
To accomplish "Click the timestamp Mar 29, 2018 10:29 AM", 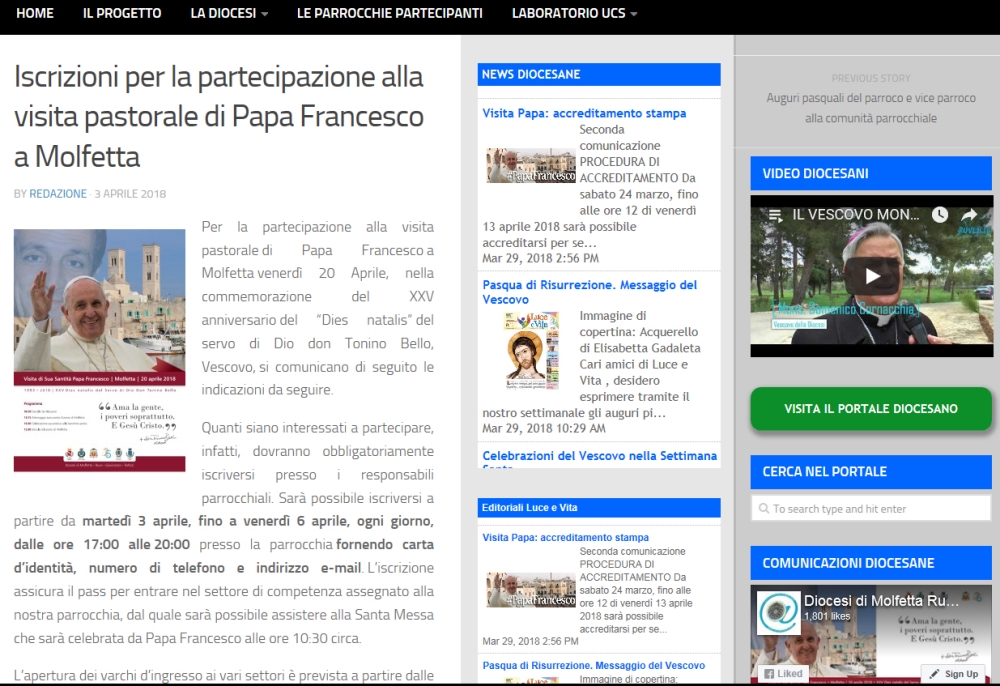I will click(x=544, y=428).
